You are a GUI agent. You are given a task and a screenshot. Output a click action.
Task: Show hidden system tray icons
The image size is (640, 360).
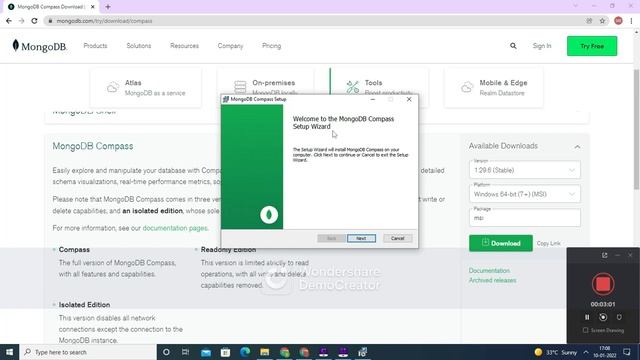pyautogui.click(x=586, y=352)
